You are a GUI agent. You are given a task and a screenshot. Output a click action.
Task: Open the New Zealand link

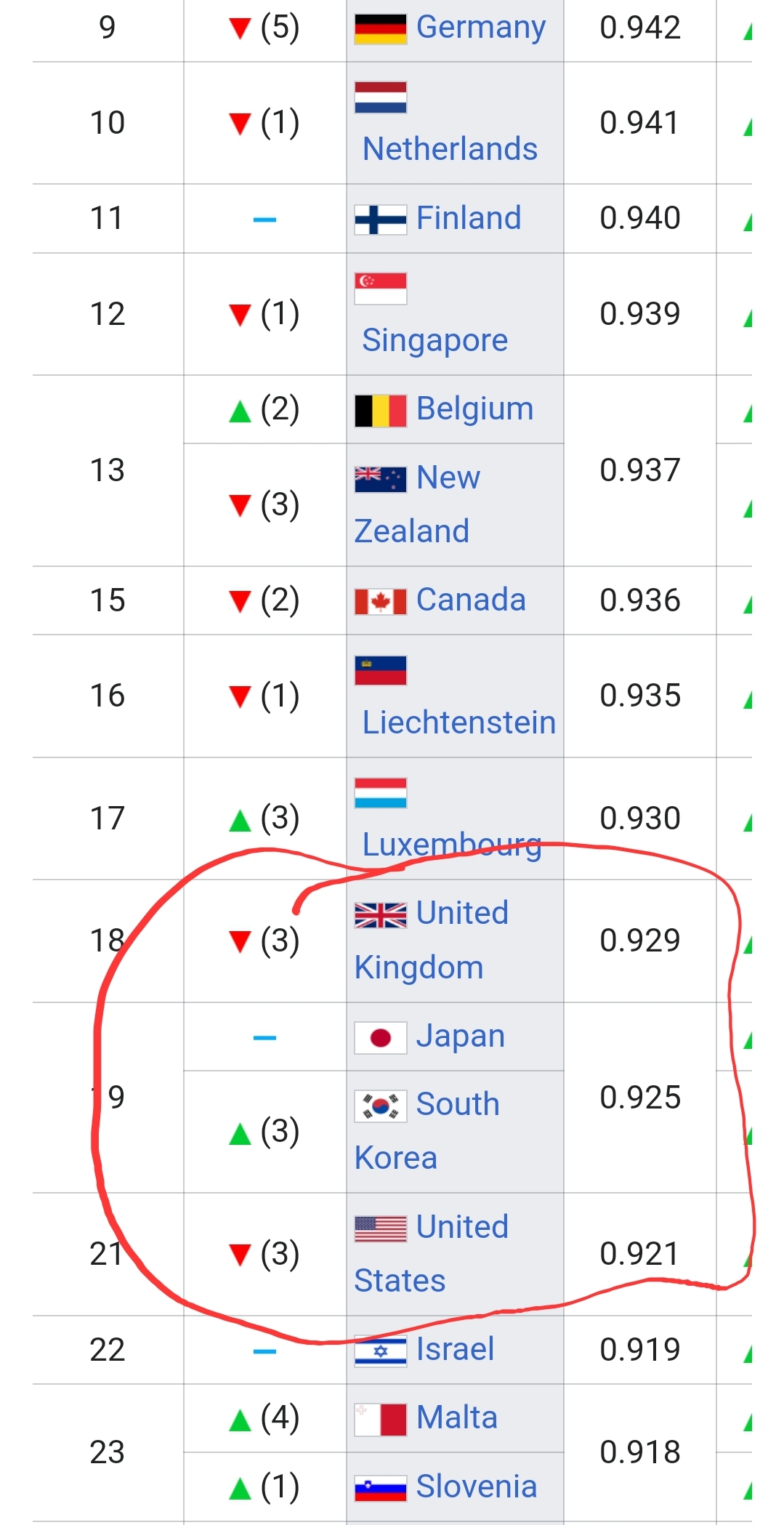tap(416, 504)
